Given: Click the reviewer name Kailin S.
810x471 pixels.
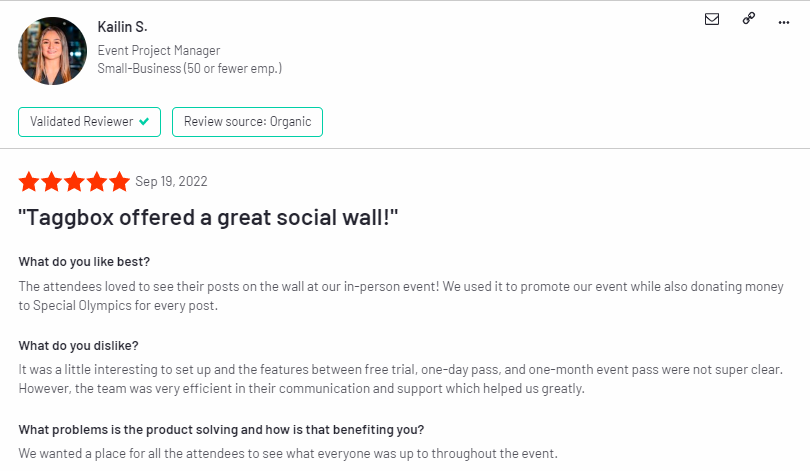Looking at the screenshot, I should click(122, 25).
